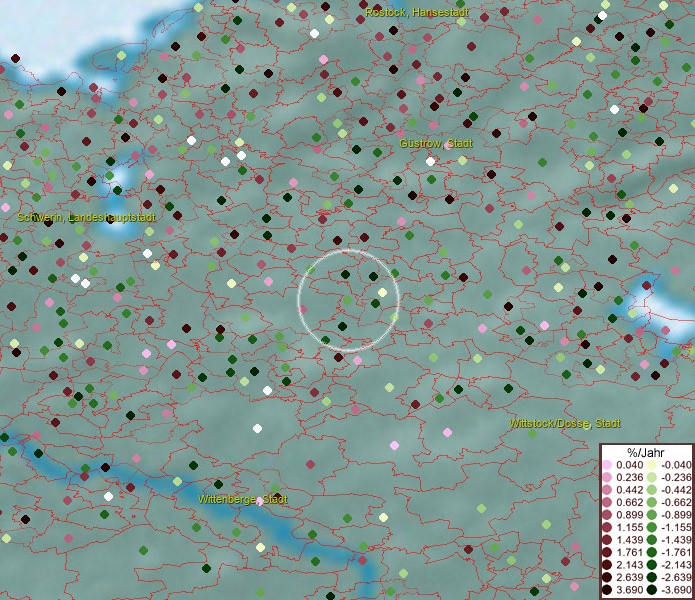695x600 pixels.
Task: Click the -1.761 legend color dot
Action: click(652, 553)
